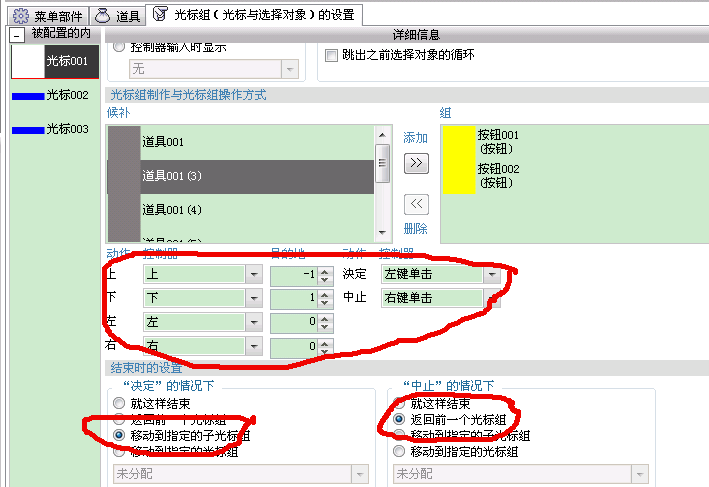
Task: Select 道具001 in candidate list
Action: pyautogui.click(x=241, y=142)
